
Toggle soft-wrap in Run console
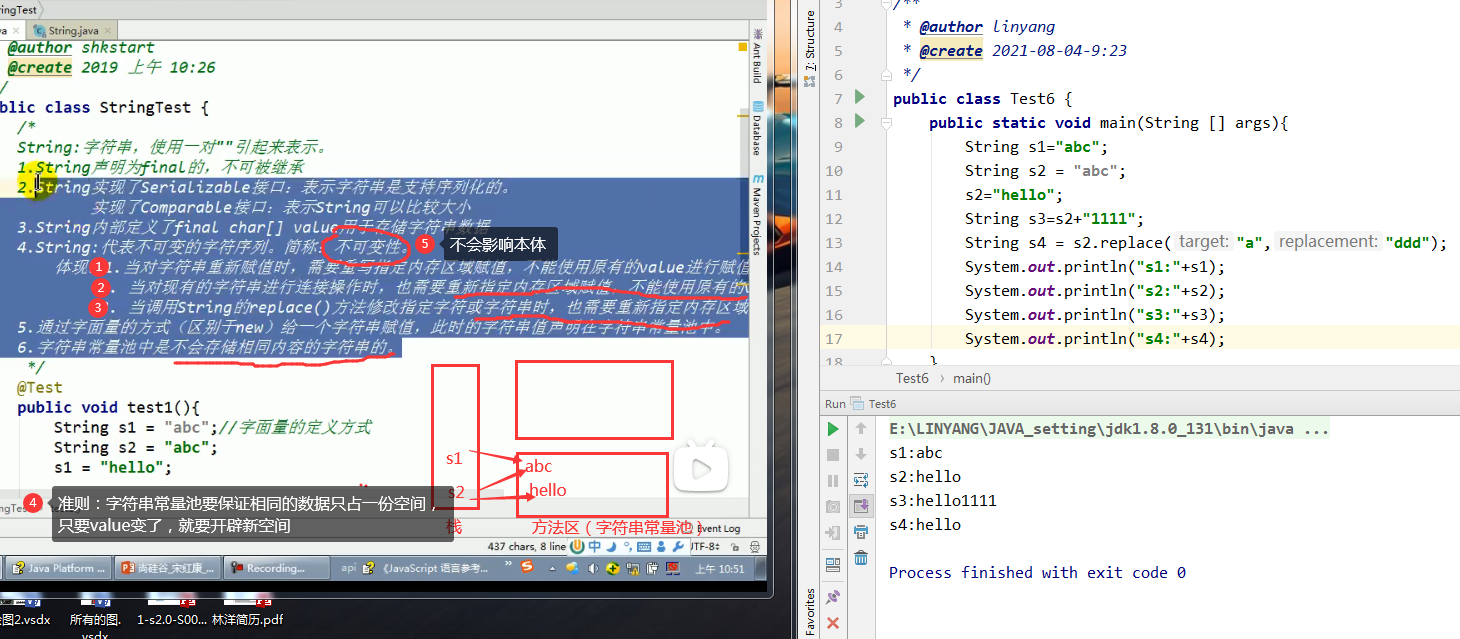click(x=861, y=481)
